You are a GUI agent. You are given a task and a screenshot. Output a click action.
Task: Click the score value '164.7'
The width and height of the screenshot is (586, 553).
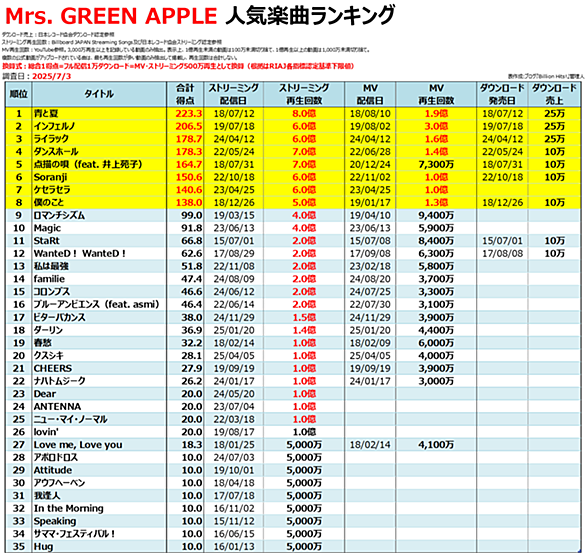(189, 164)
